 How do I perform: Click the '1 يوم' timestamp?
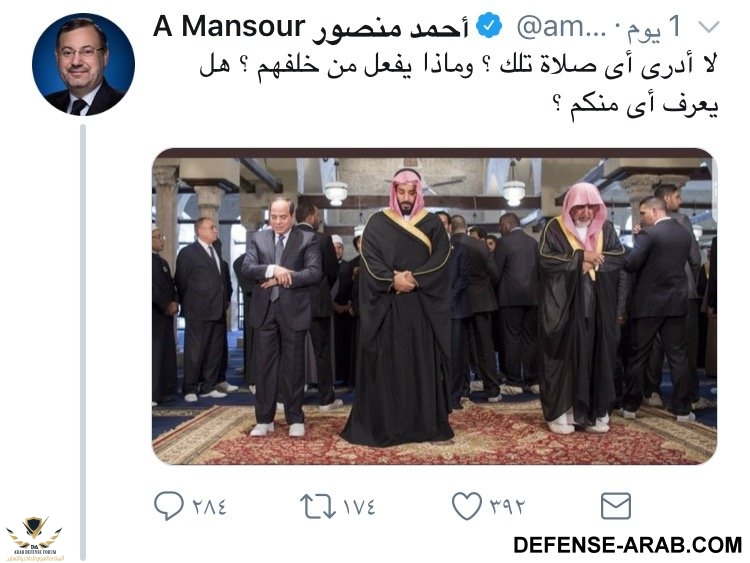pos(655,27)
